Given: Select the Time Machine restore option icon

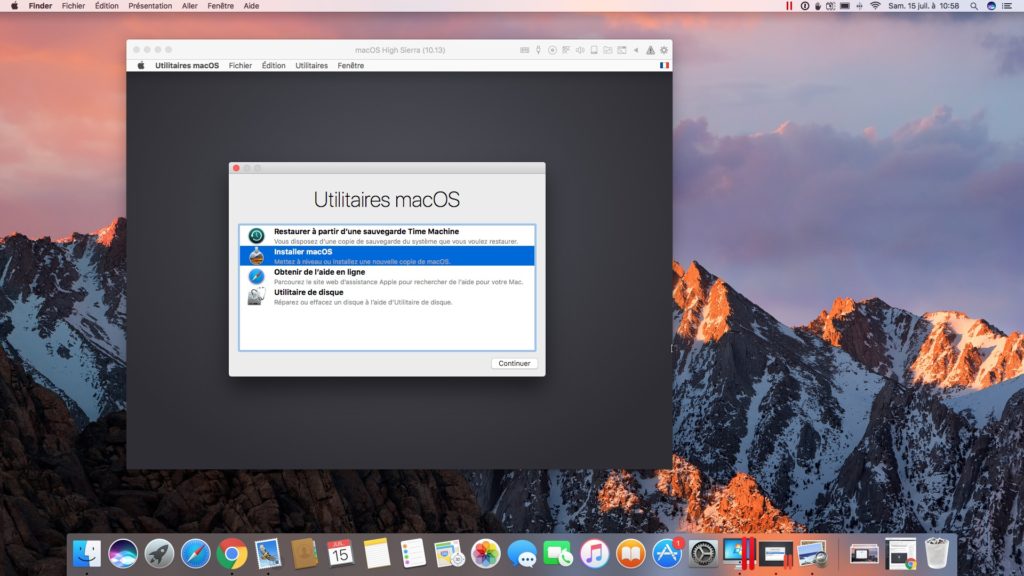Looking at the screenshot, I should pyautogui.click(x=256, y=235).
